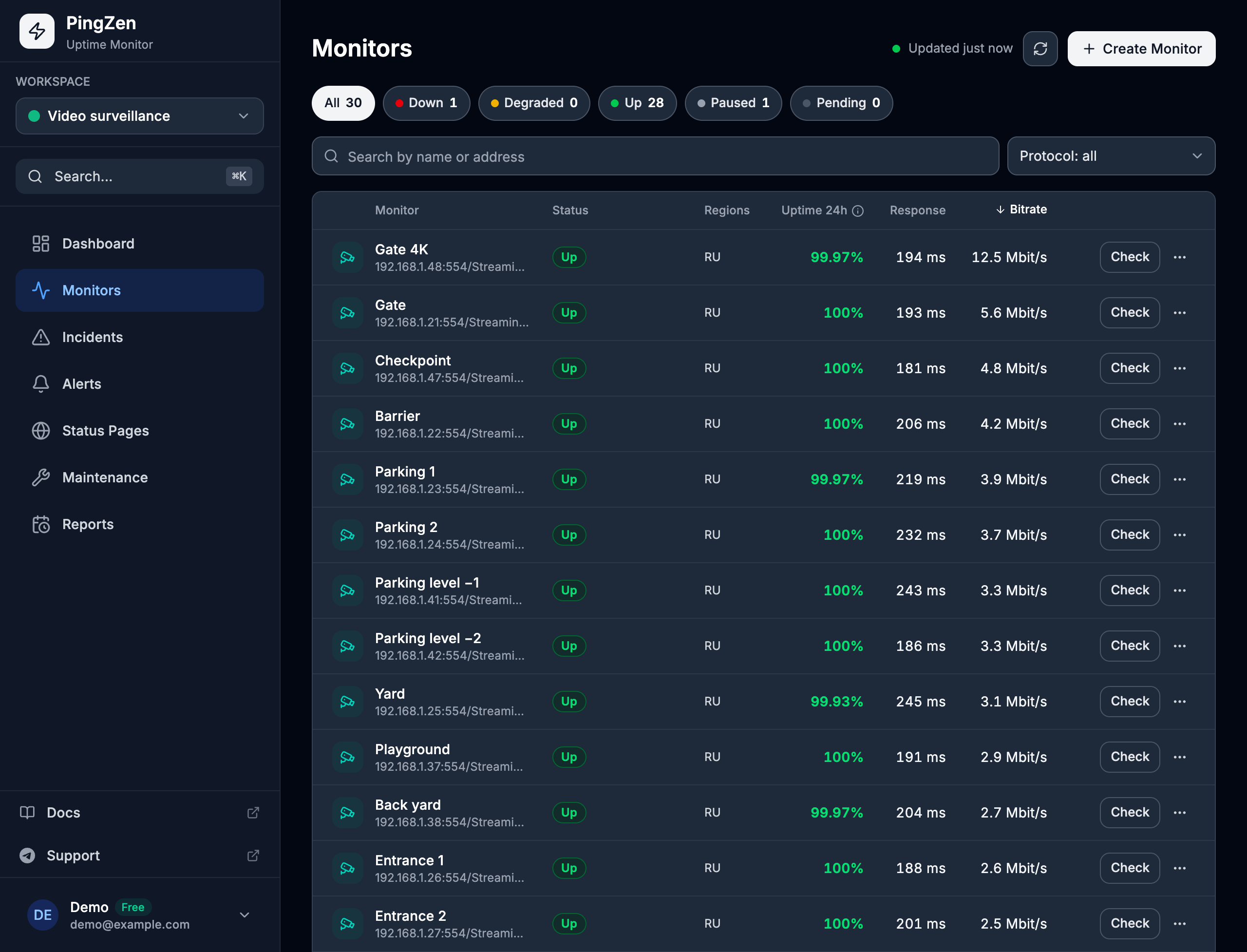Click the Uptime 24h info icon
Screen dimensions: 1247x952
point(858,211)
